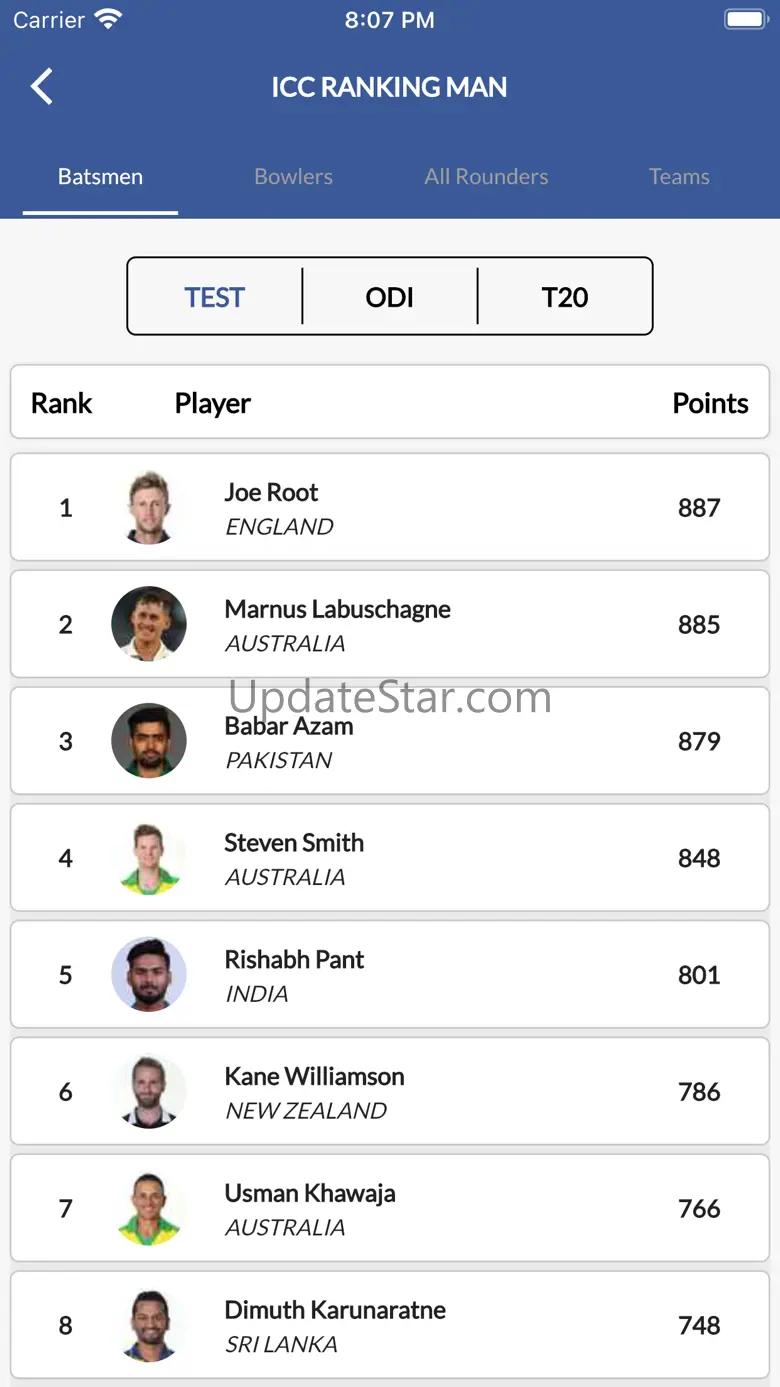Switch the format to ODI
This screenshot has height=1387, width=780.
click(390, 297)
